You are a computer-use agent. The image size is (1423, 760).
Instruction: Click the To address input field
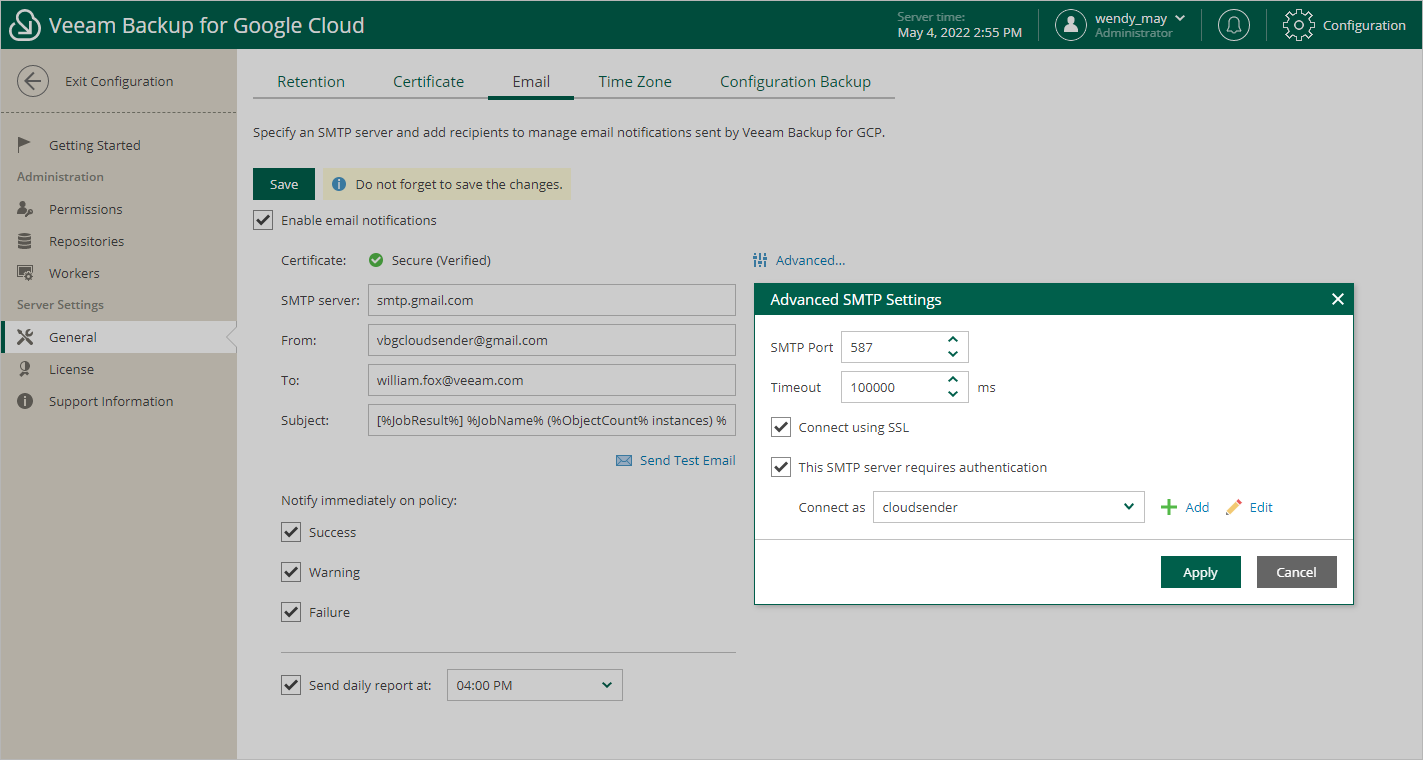tap(552, 380)
